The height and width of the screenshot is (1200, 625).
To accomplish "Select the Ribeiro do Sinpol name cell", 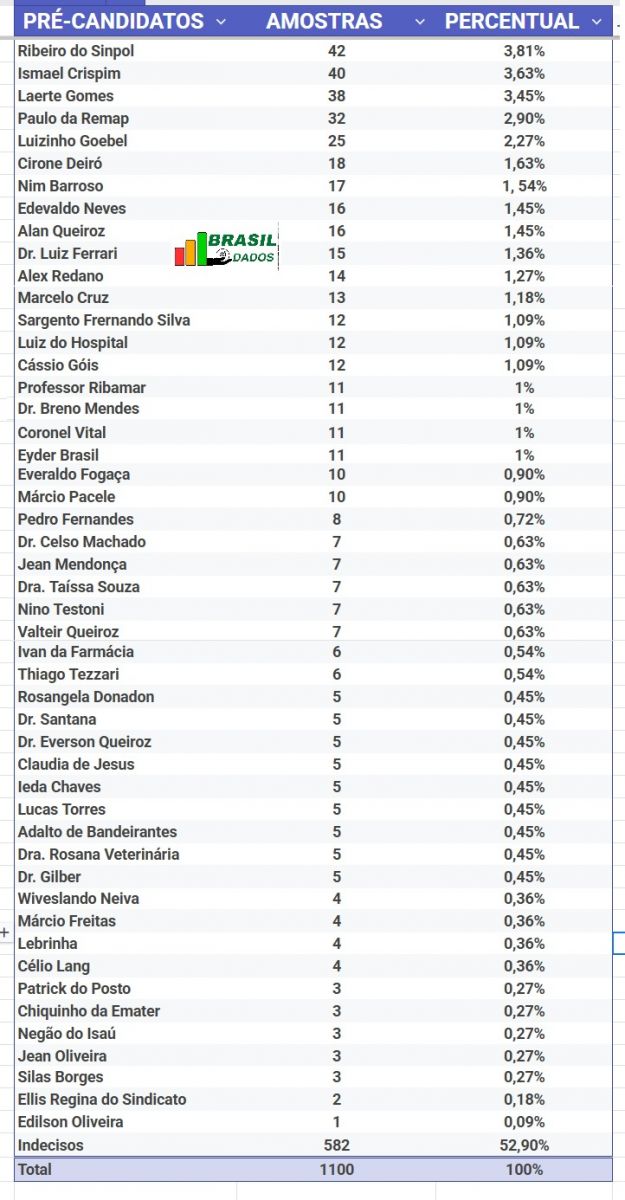I will pyautogui.click(x=76, y=51).
